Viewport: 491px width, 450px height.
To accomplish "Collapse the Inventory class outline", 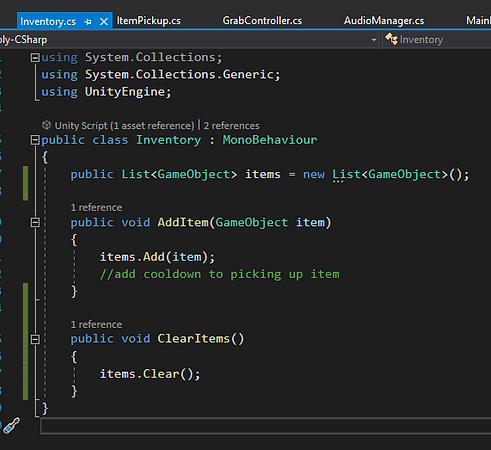I will point(35,140).
